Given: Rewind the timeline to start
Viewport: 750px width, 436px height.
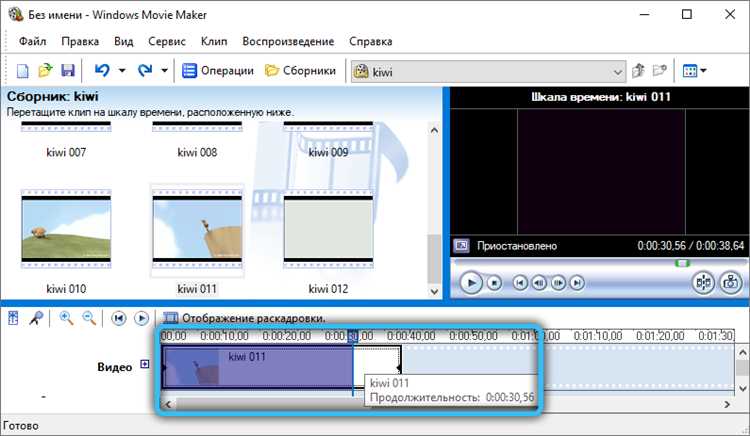Looking at the screenshot, I should click(119, 318).
